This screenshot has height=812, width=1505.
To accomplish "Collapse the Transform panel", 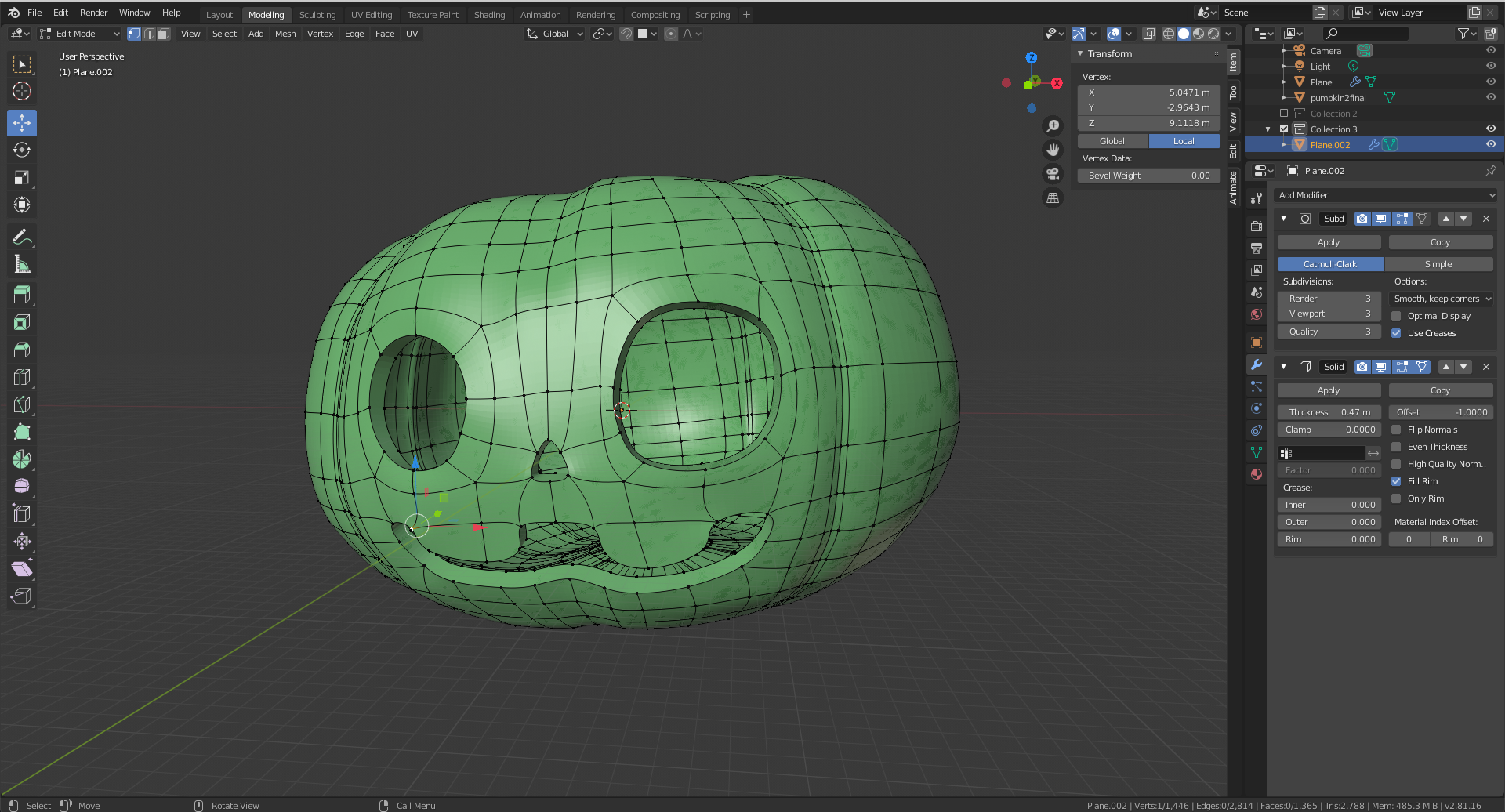I will (x=1080, y=53).
